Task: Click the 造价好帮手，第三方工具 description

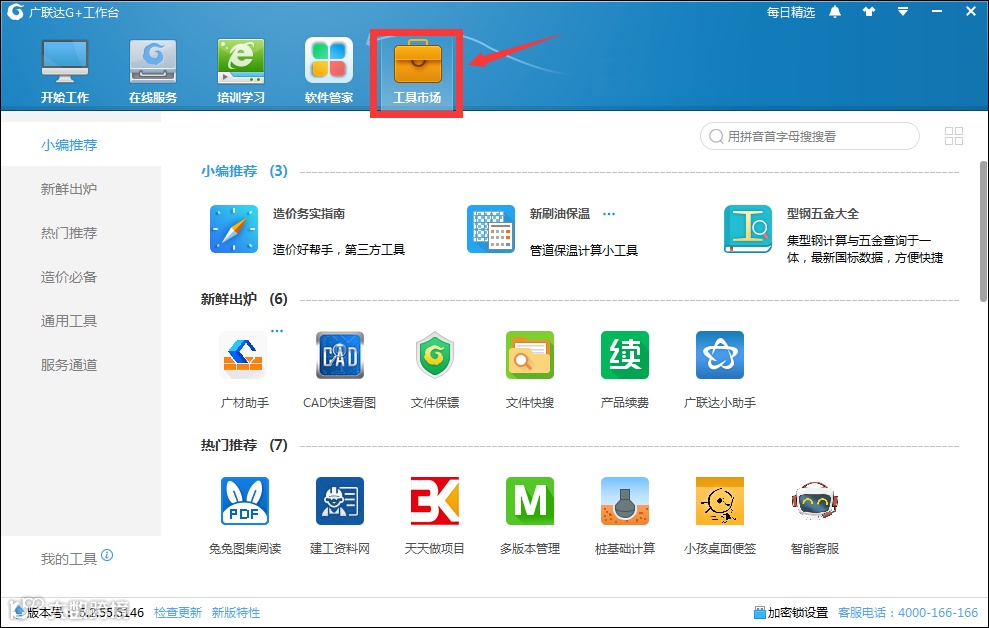Action: tap(339, 250)
